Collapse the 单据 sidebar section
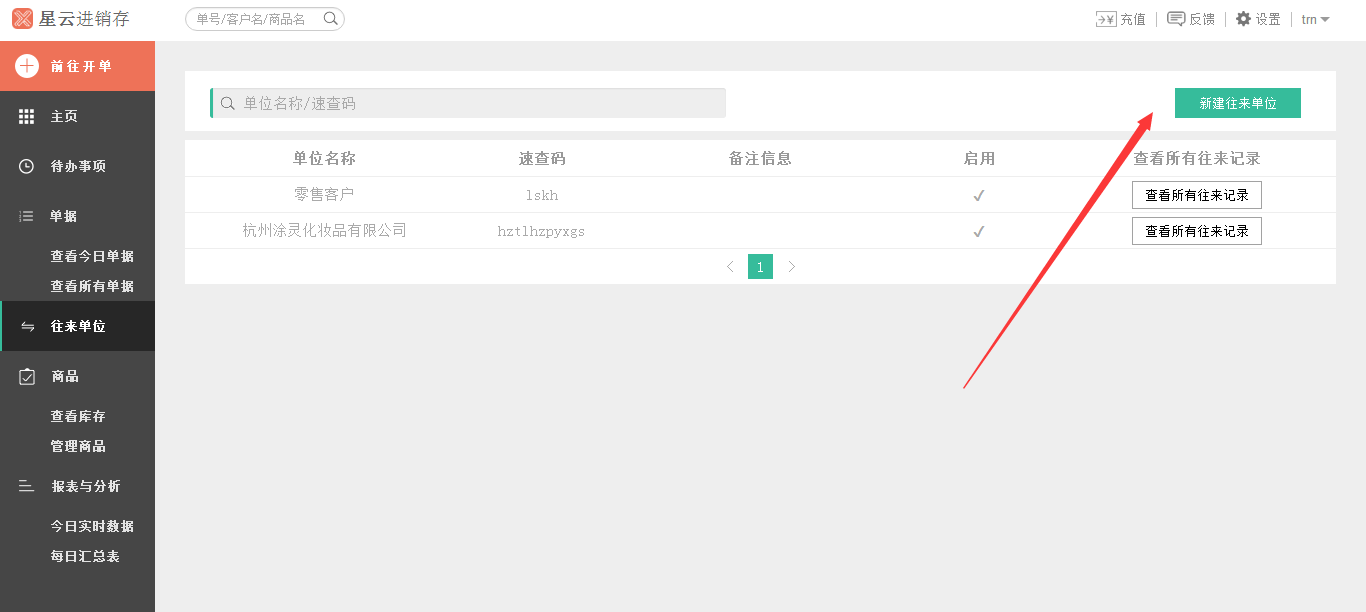This screenshot has height=612, width=1366. 64,216
